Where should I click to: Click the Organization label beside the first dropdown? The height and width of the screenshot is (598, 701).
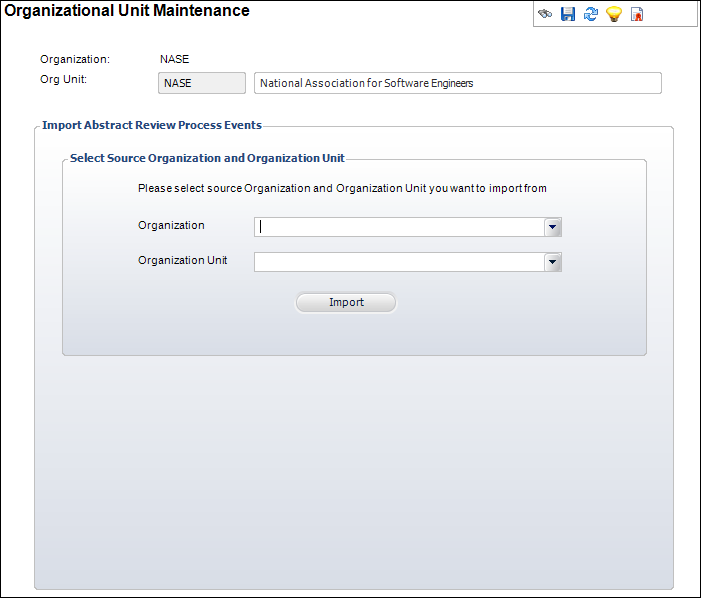171,225
